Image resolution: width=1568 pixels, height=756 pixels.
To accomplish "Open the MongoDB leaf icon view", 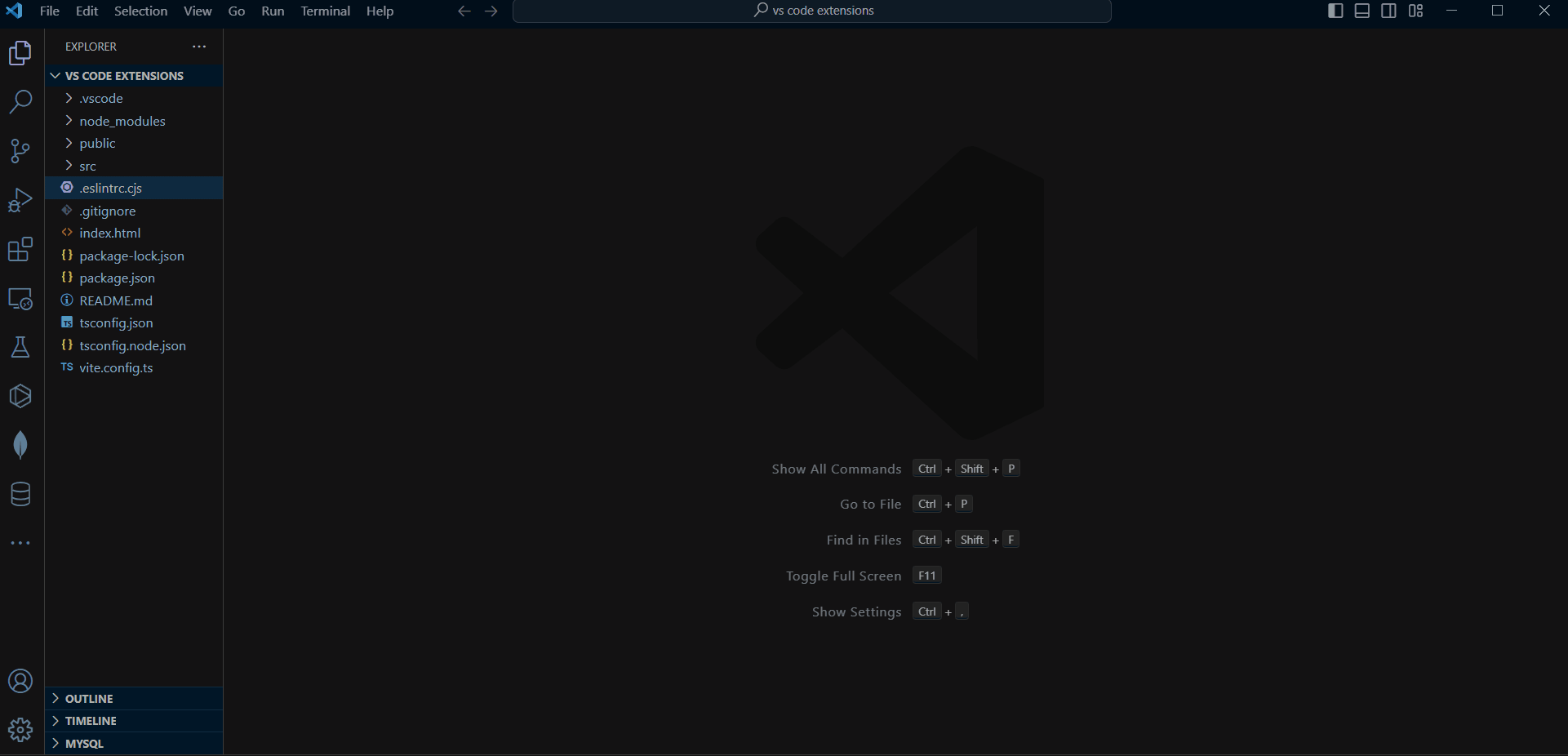I will point(20,445).
